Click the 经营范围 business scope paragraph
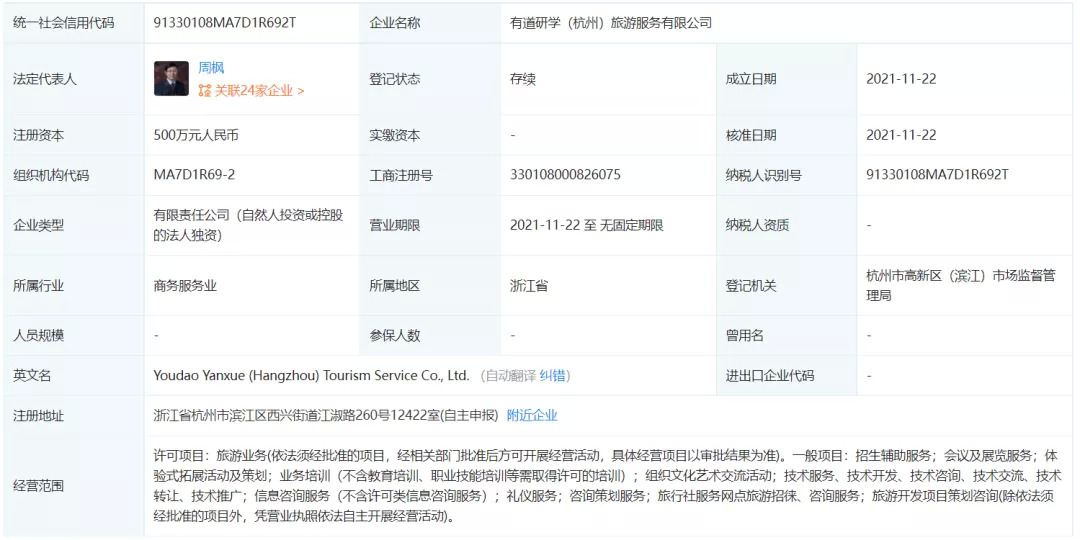 [x=607, y=486]
